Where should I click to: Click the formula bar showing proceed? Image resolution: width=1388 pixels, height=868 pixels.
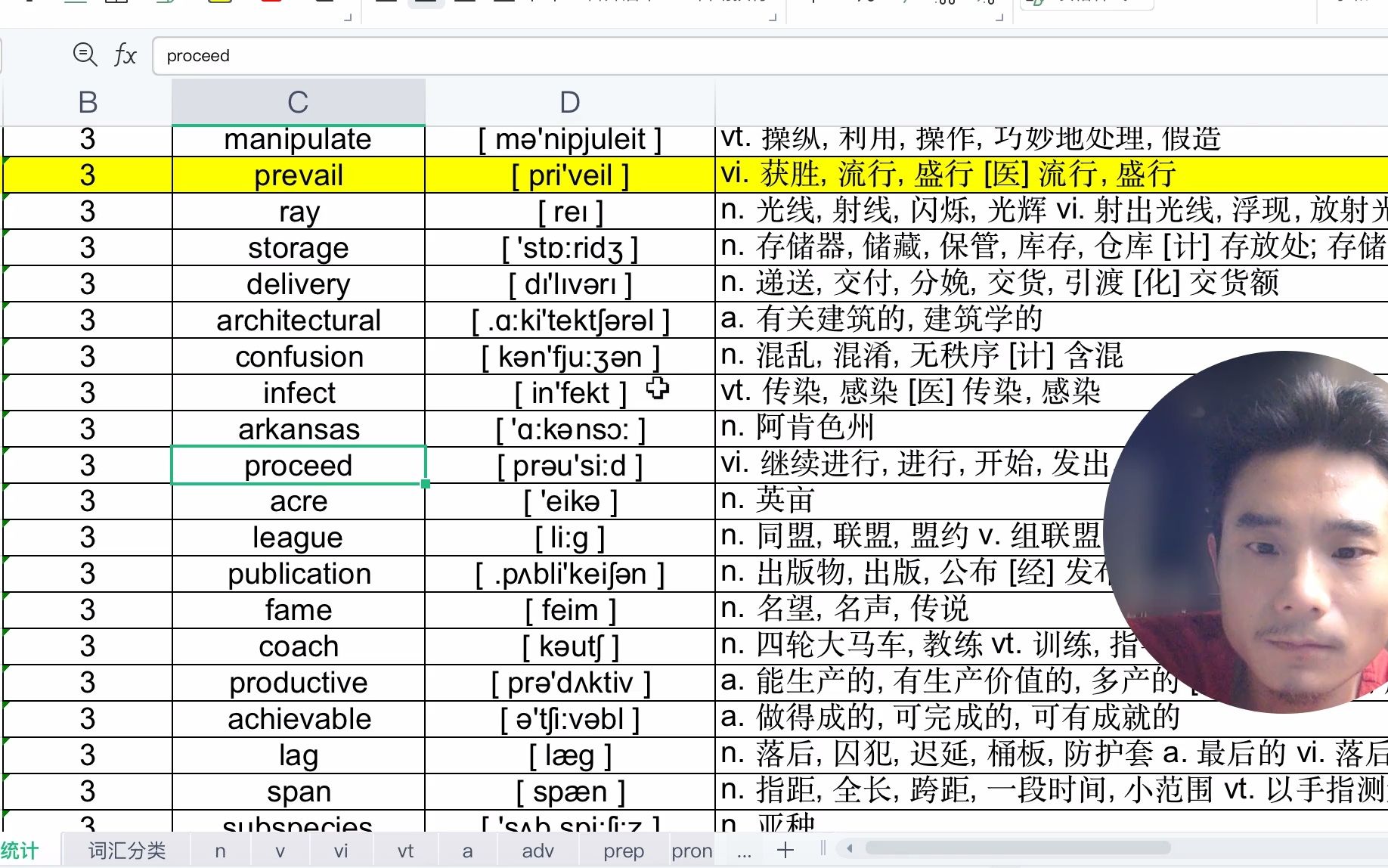tap(529, 54)
